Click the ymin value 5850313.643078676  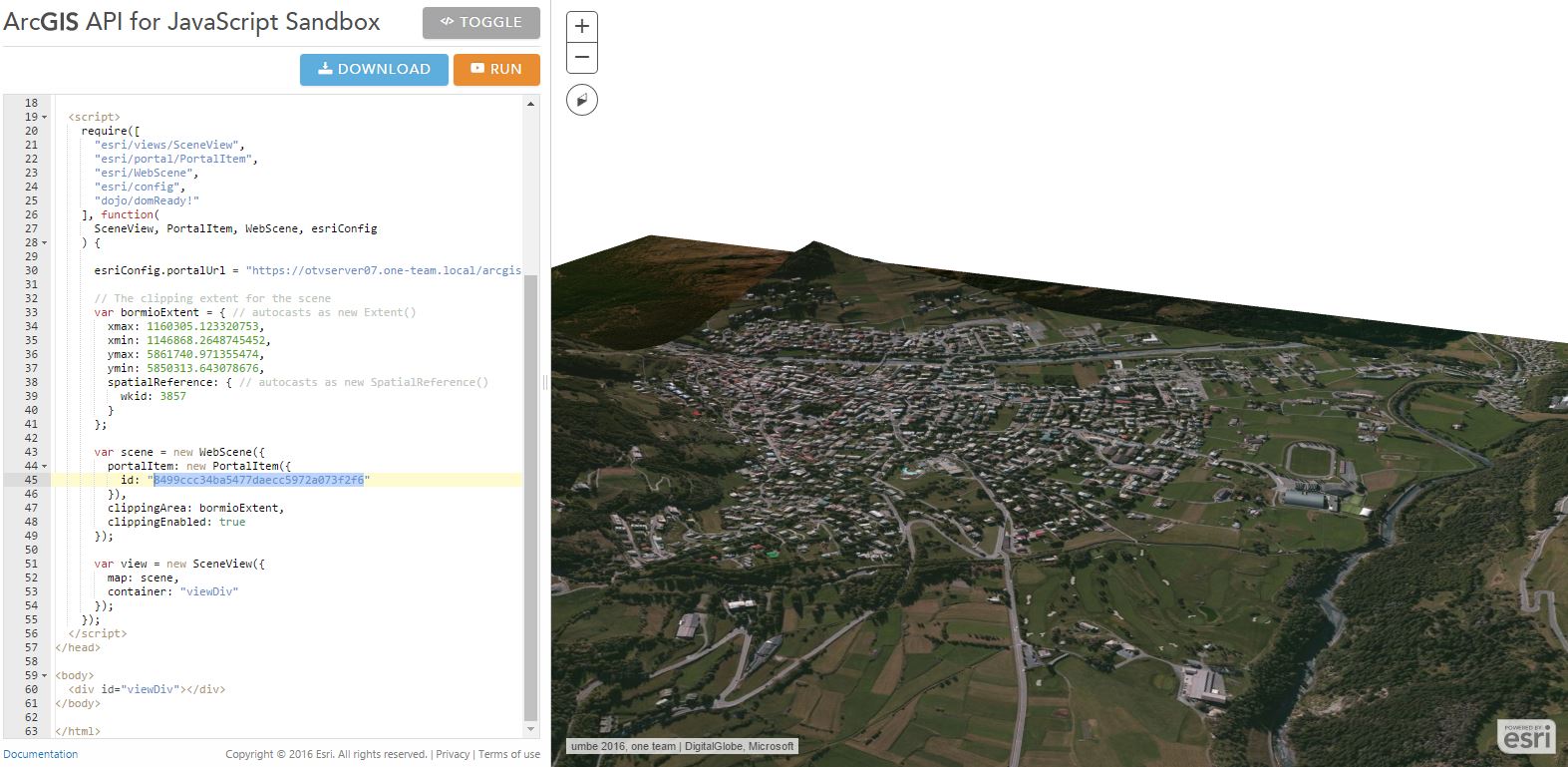pyautogui.click(x=203, y=368)
